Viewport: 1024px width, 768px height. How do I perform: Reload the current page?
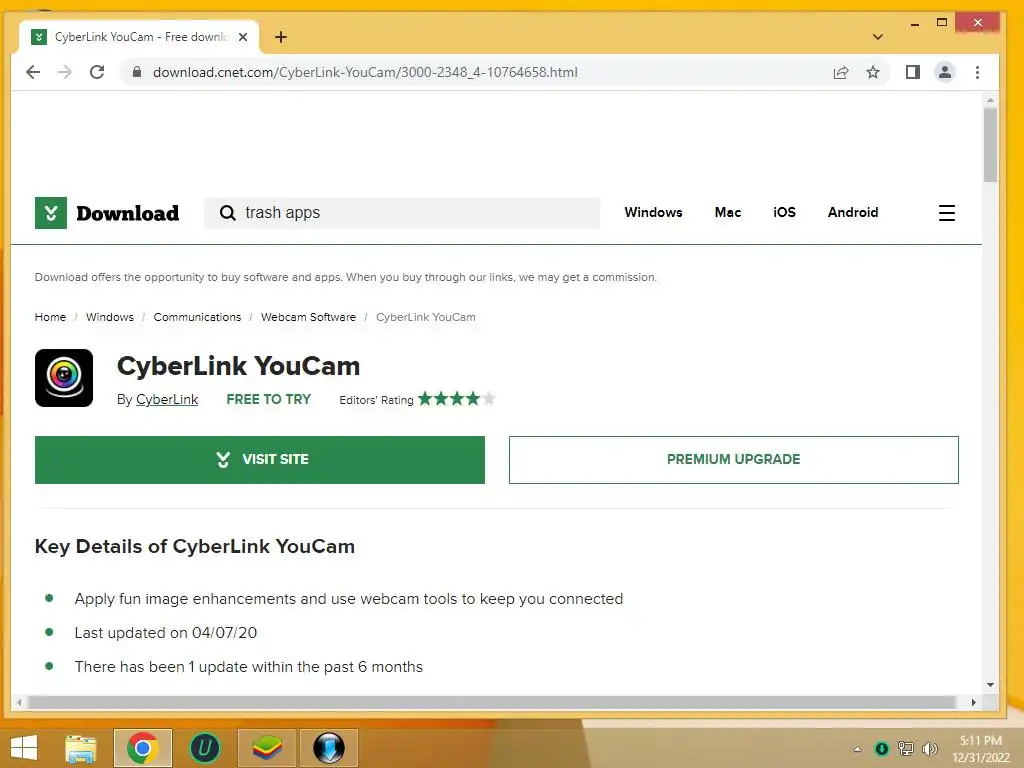click(97, 72)
